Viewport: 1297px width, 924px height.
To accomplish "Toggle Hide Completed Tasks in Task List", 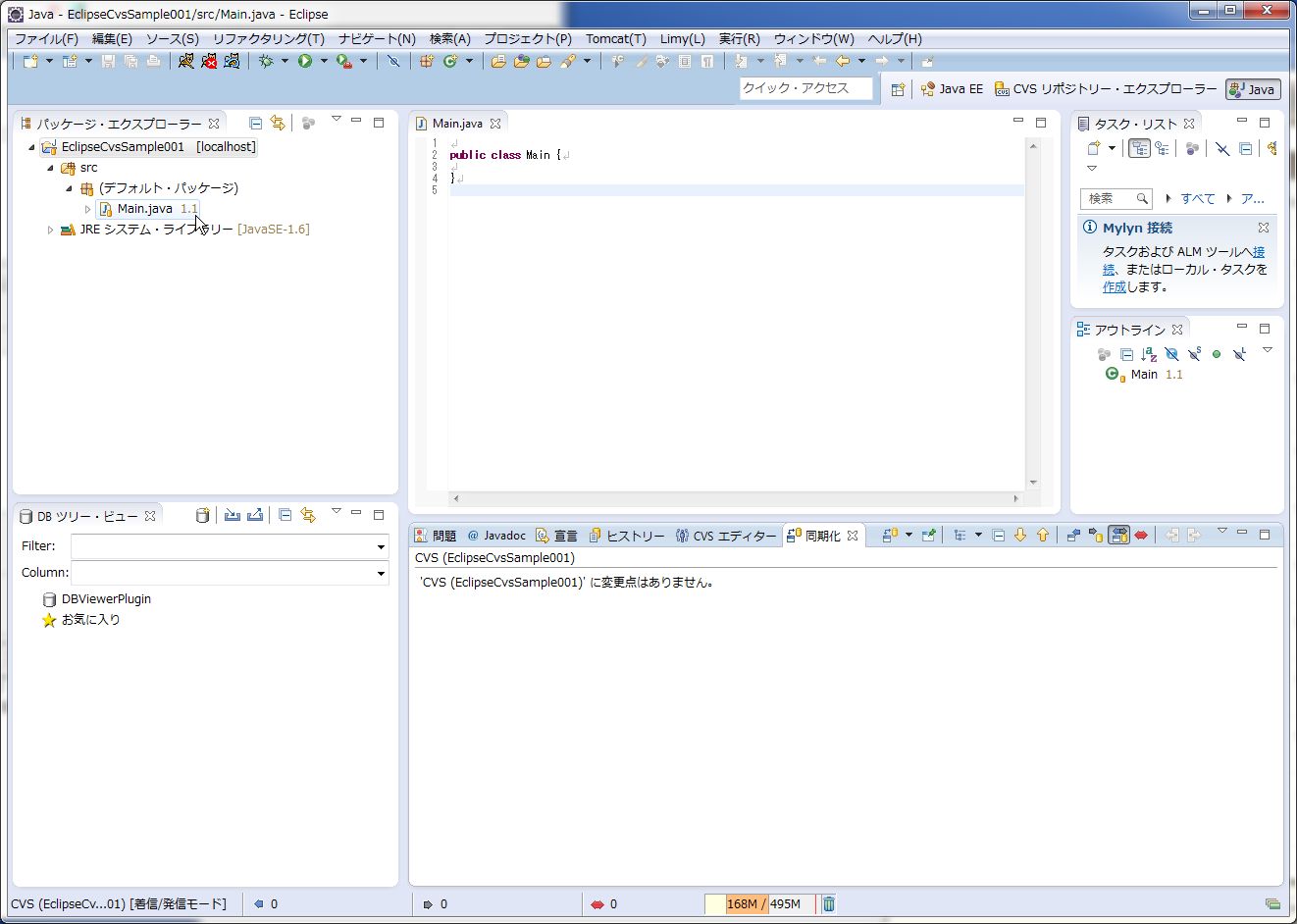I will click(1222, 148).
